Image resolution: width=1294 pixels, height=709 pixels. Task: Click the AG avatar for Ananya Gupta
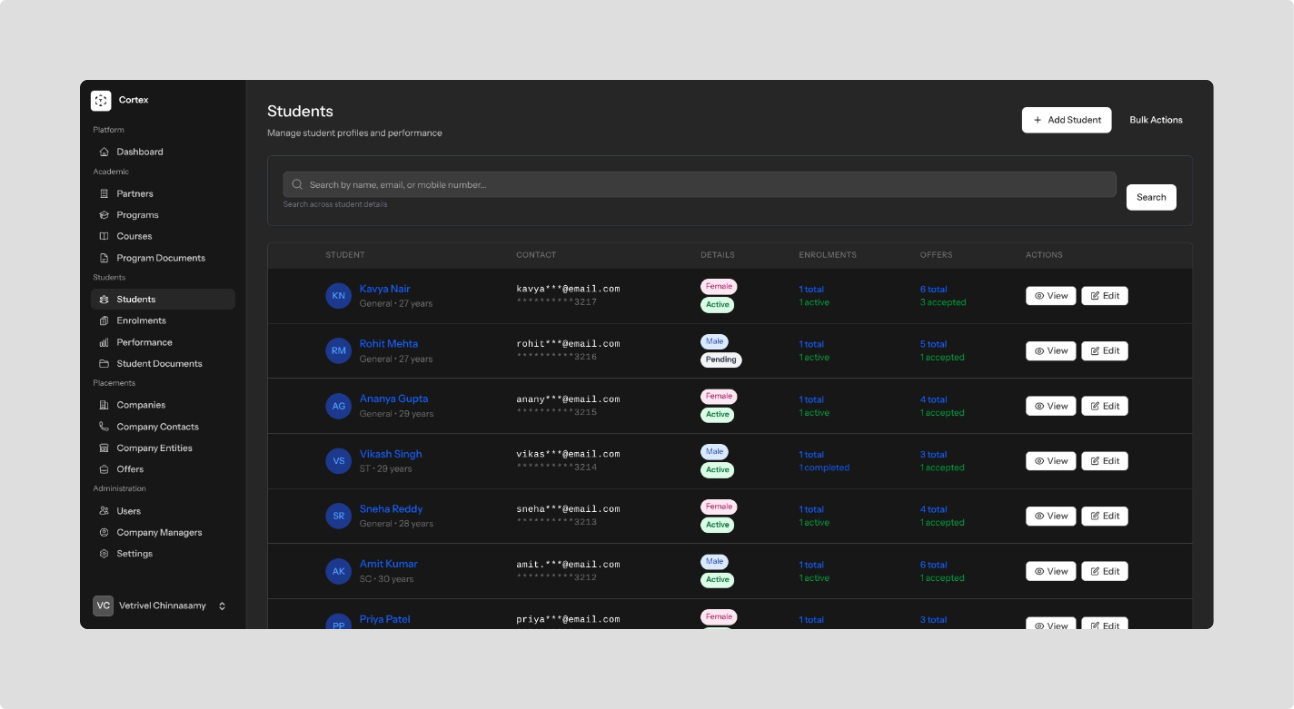click(x=339, y=406)
